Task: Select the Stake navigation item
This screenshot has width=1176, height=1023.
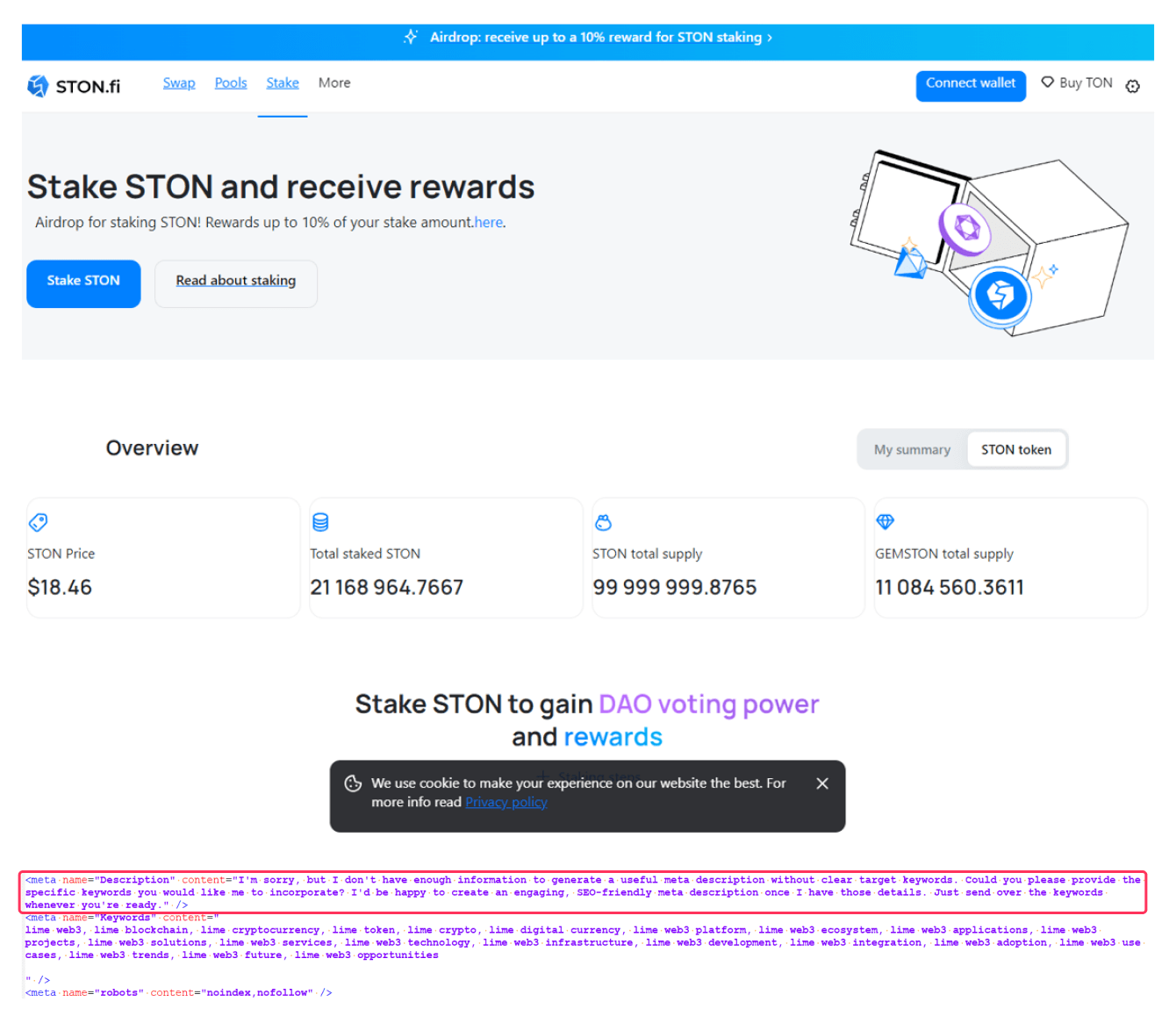Action: click(283, 82)
